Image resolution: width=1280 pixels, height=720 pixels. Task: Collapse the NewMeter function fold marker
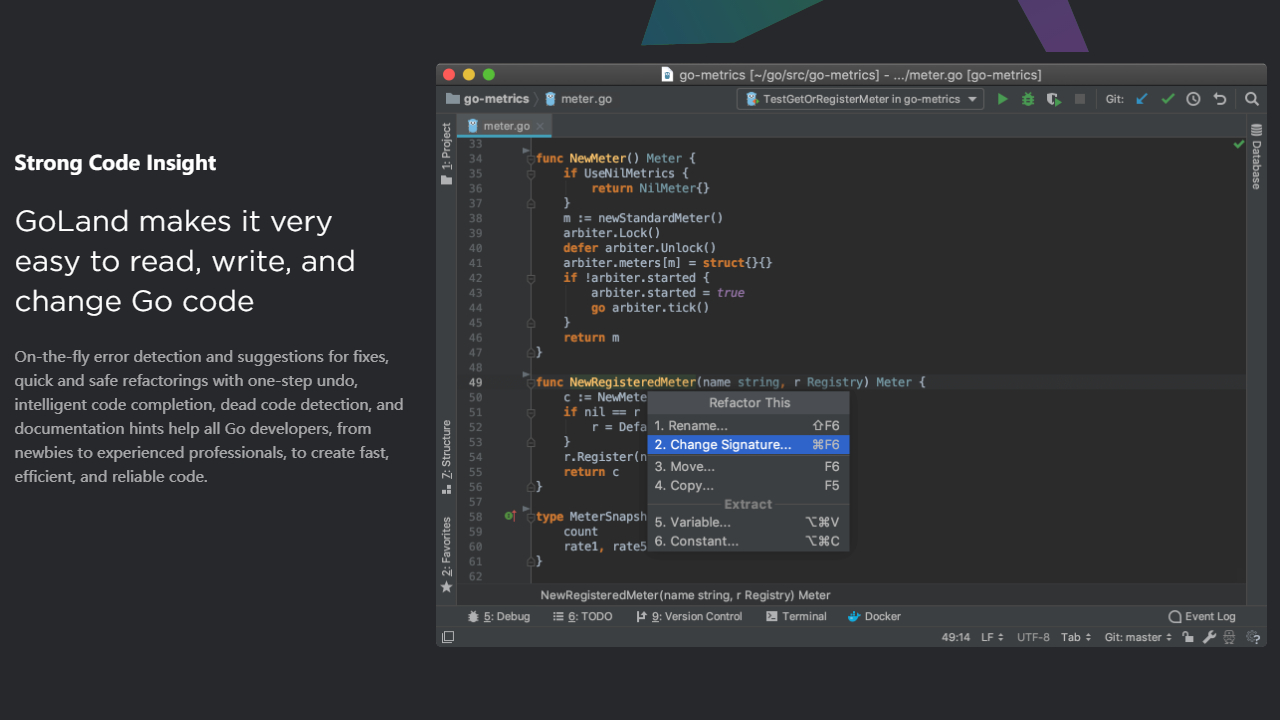point(530,158)
